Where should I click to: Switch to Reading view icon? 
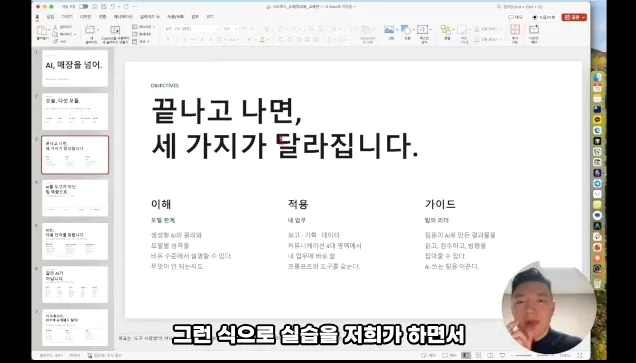point(490,355)
